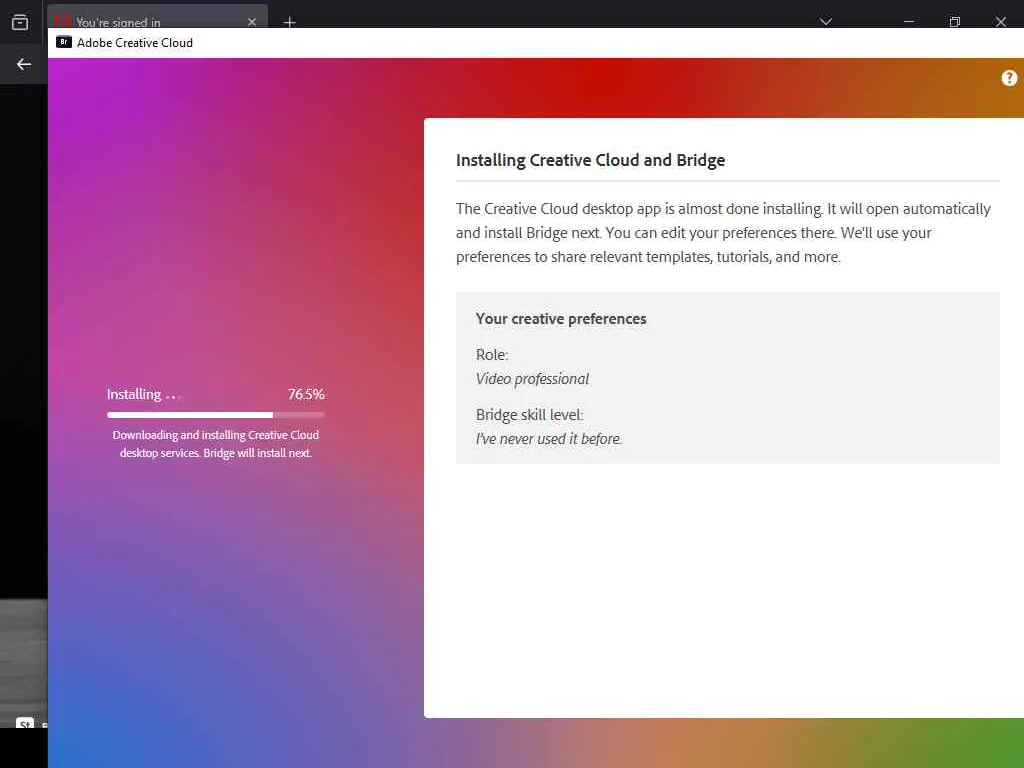The height and width of the screenshot is (768, 1024).
Task: Close the browser window
Action: coord(1000,22)
